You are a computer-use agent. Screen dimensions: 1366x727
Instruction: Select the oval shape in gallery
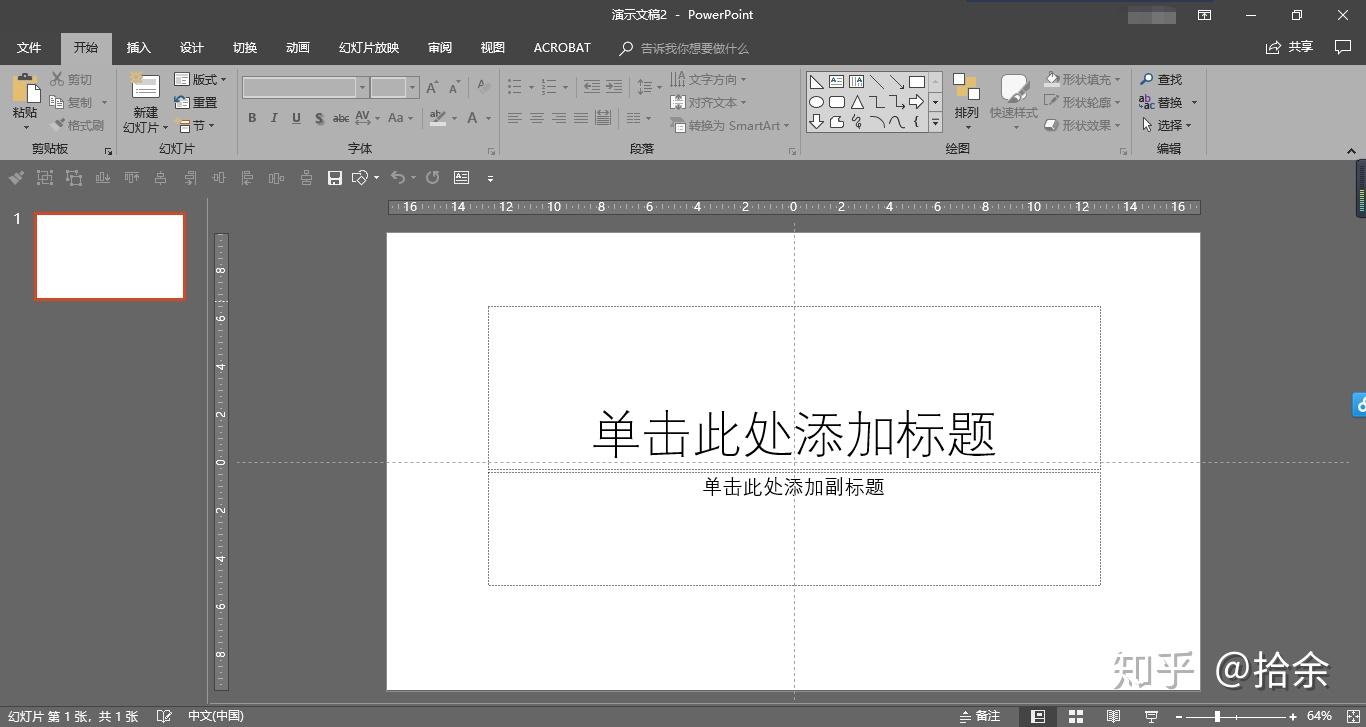click(x=817, y=102)
